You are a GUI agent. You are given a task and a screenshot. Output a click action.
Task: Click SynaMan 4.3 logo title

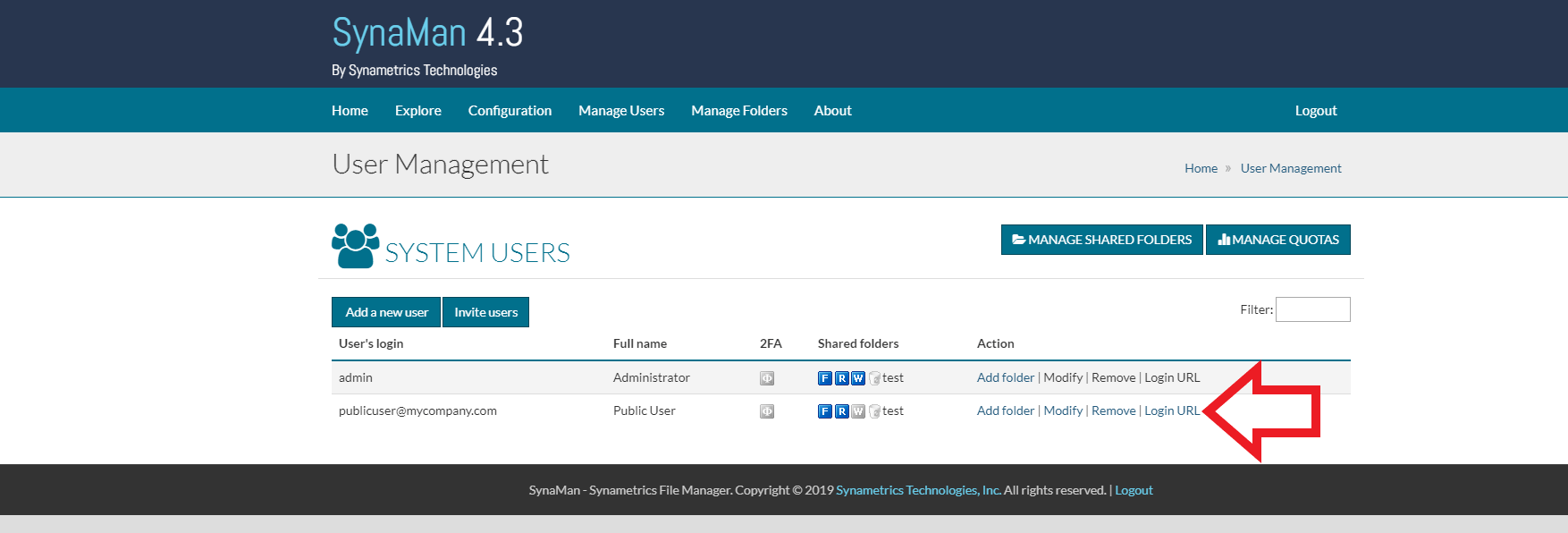click(427, 33)
